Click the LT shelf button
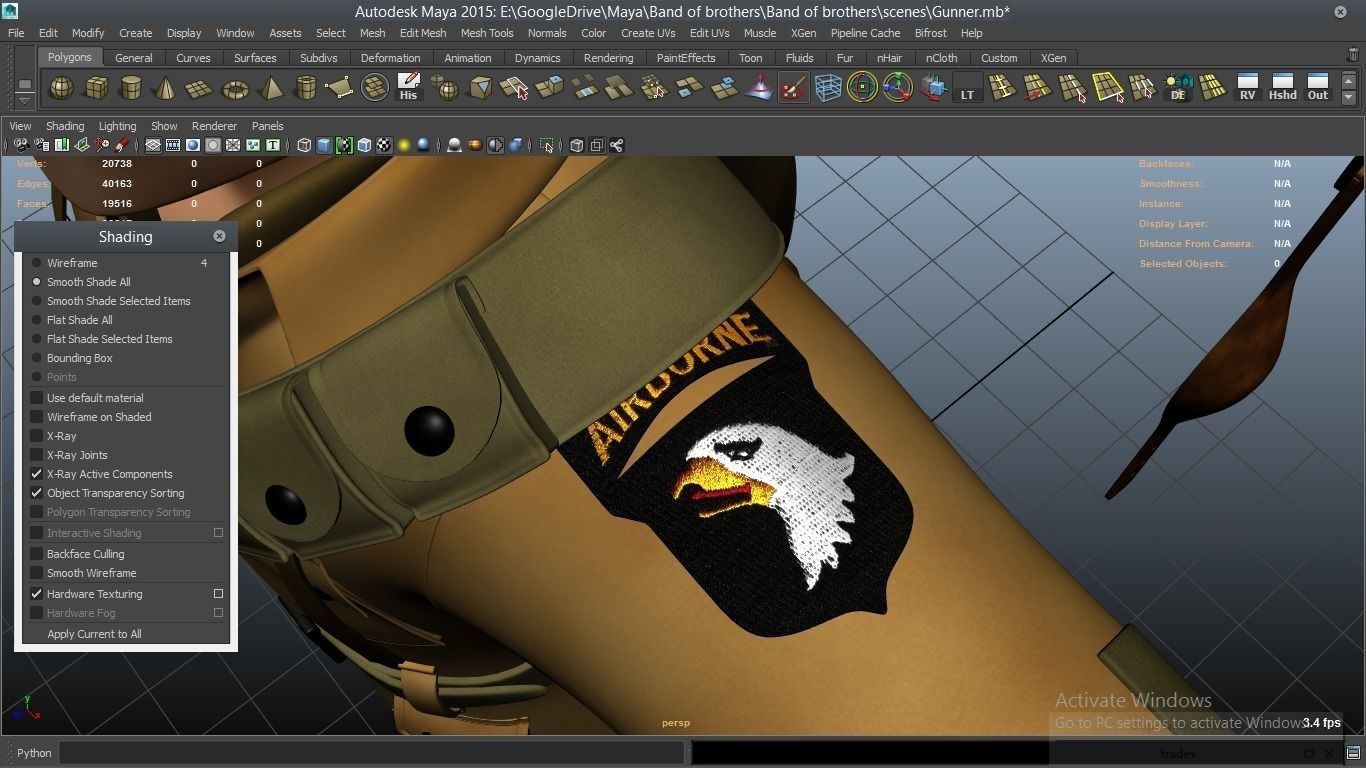Image resolution: width=1366 pixels, height=768 pixels. click(967, 88)
